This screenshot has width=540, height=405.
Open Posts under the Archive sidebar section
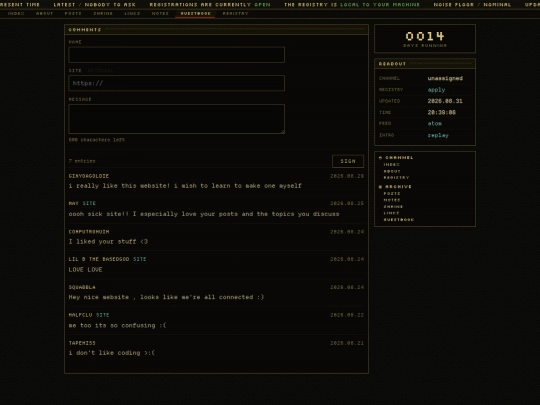coord(392,194)
